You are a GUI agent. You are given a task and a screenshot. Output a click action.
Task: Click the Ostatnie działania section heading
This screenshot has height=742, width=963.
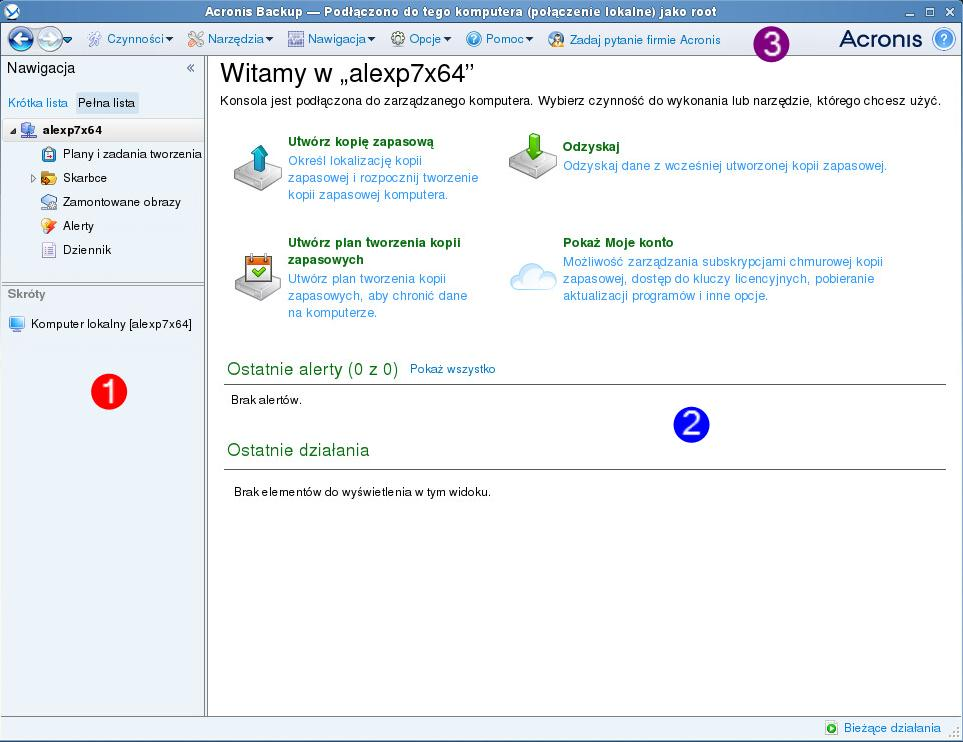[298, 450]
